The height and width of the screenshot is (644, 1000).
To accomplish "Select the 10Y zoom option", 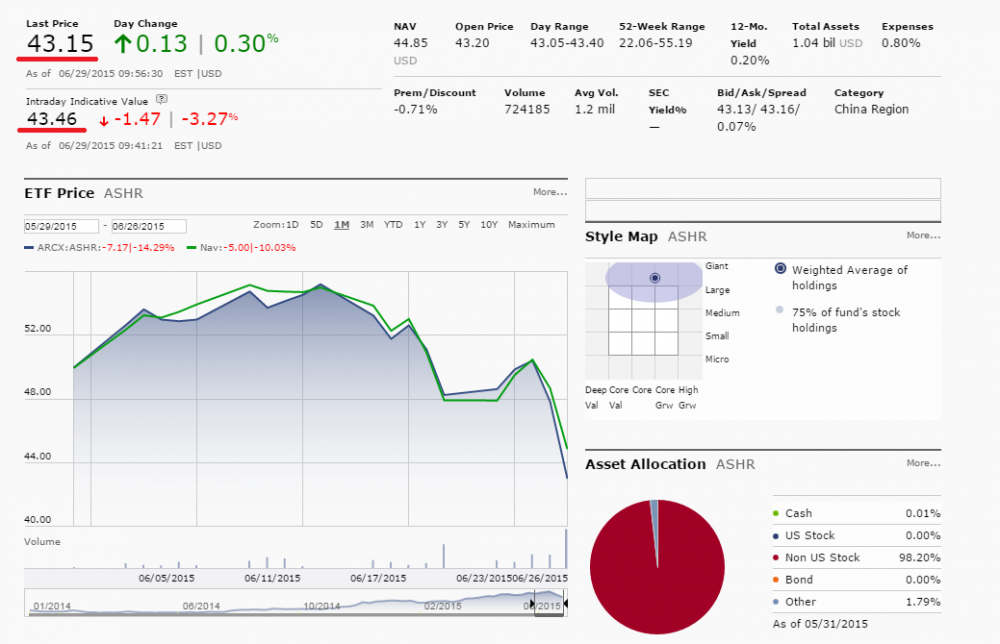I will pyautogui.click(x=489, y=225).
